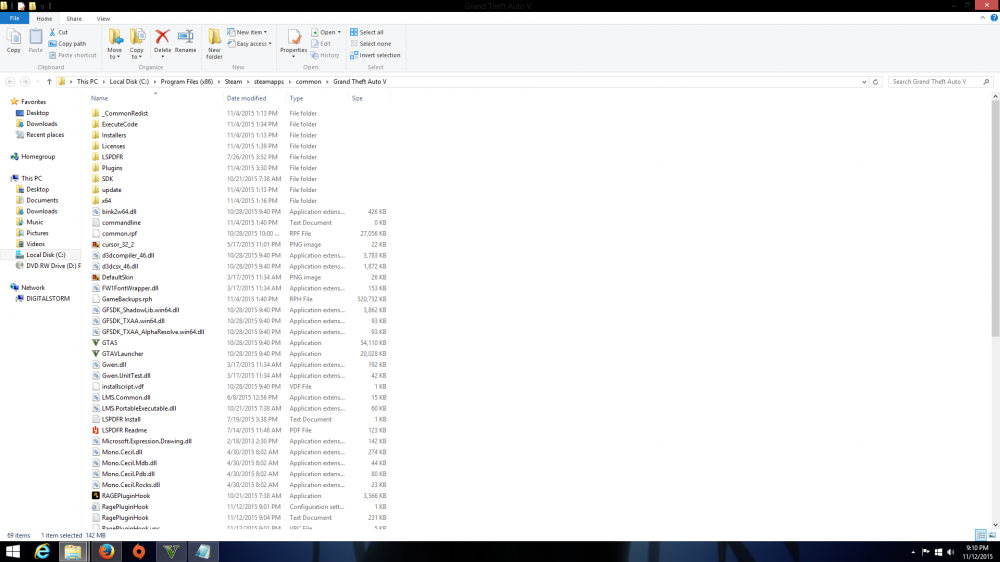Open the Easy access dropdown
The height and width of the screenshot is (562, 1000).
click(x=249, y=43)
